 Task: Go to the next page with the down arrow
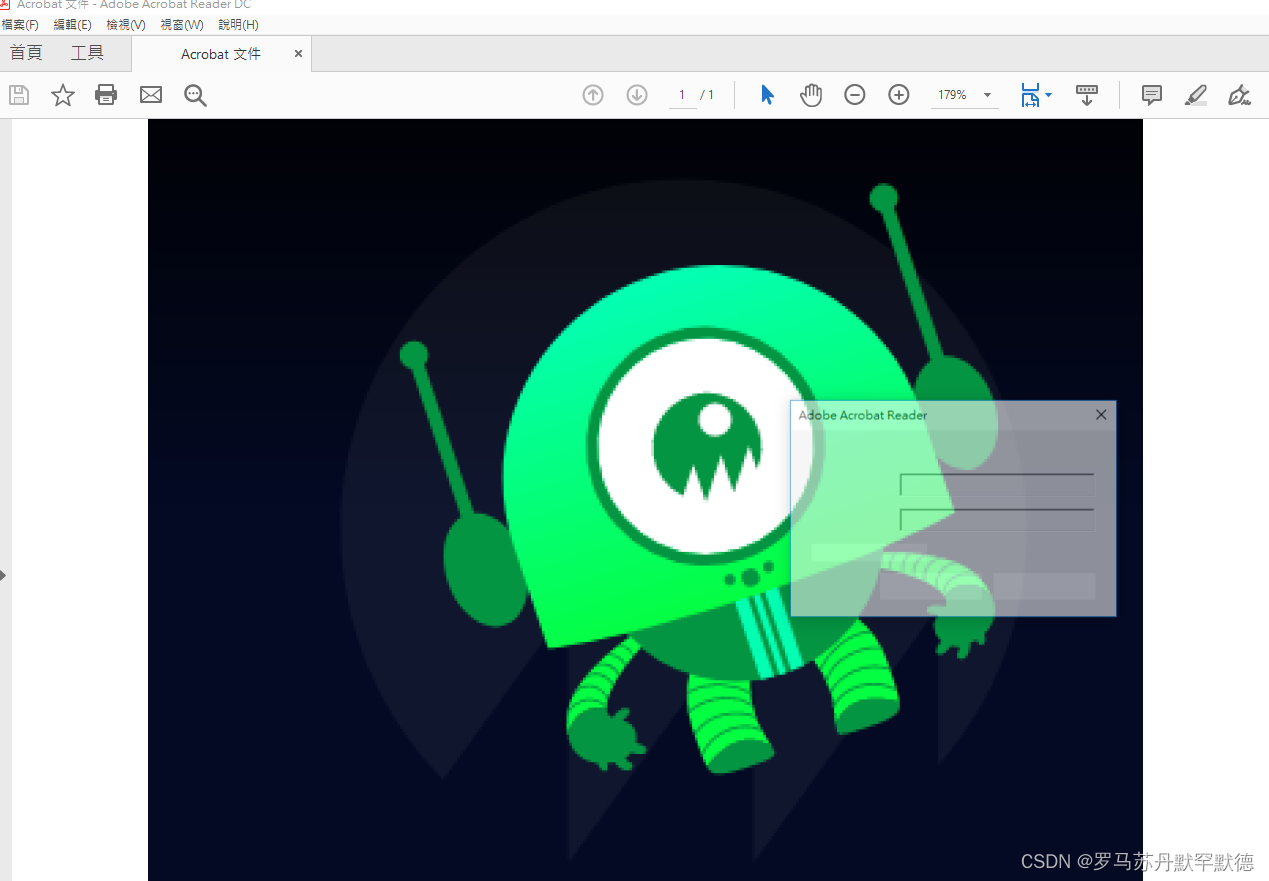[x=637, y=95]
